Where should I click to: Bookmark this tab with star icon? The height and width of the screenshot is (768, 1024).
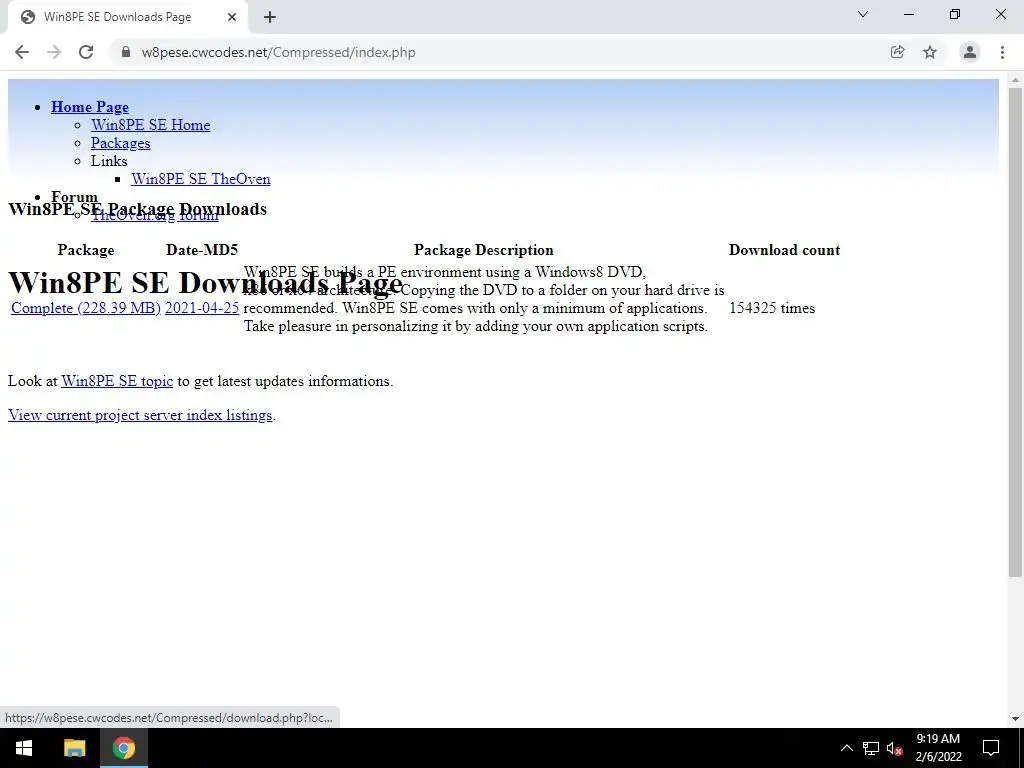[930, 52]
